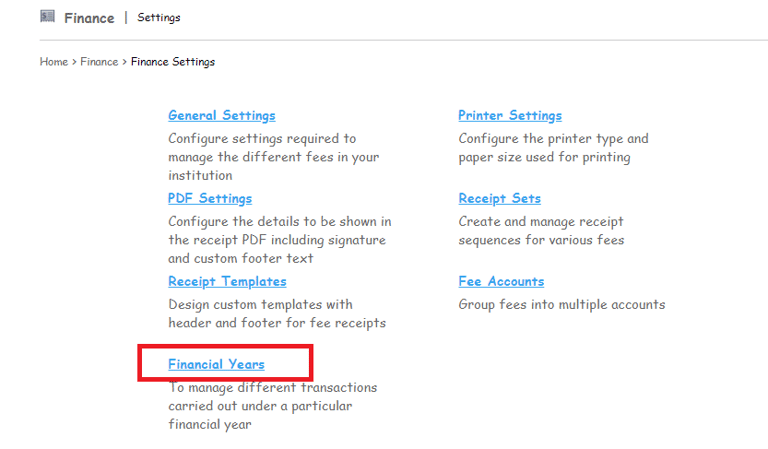The width and height of the screenshot is (768, 449).
Task: Click the Finance header title
Action: (89, 18)
